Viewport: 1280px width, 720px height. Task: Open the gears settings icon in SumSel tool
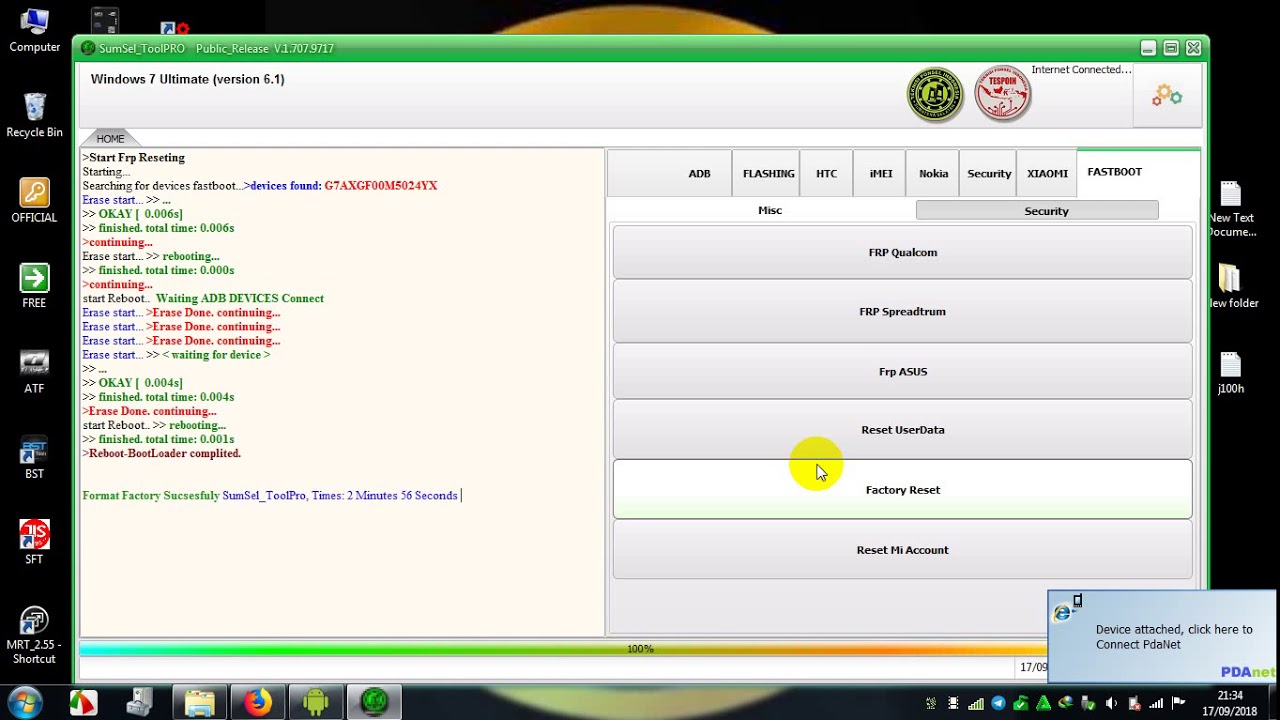tap(1167, 96)
